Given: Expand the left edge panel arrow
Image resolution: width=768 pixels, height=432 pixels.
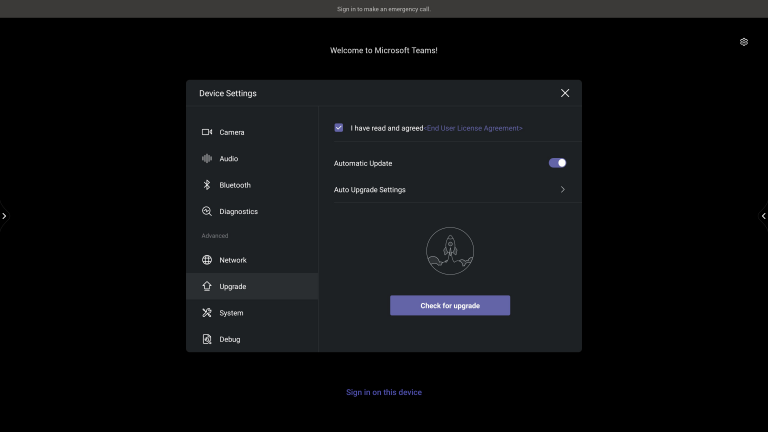Looking at the screenshot, I should point(4,216).
